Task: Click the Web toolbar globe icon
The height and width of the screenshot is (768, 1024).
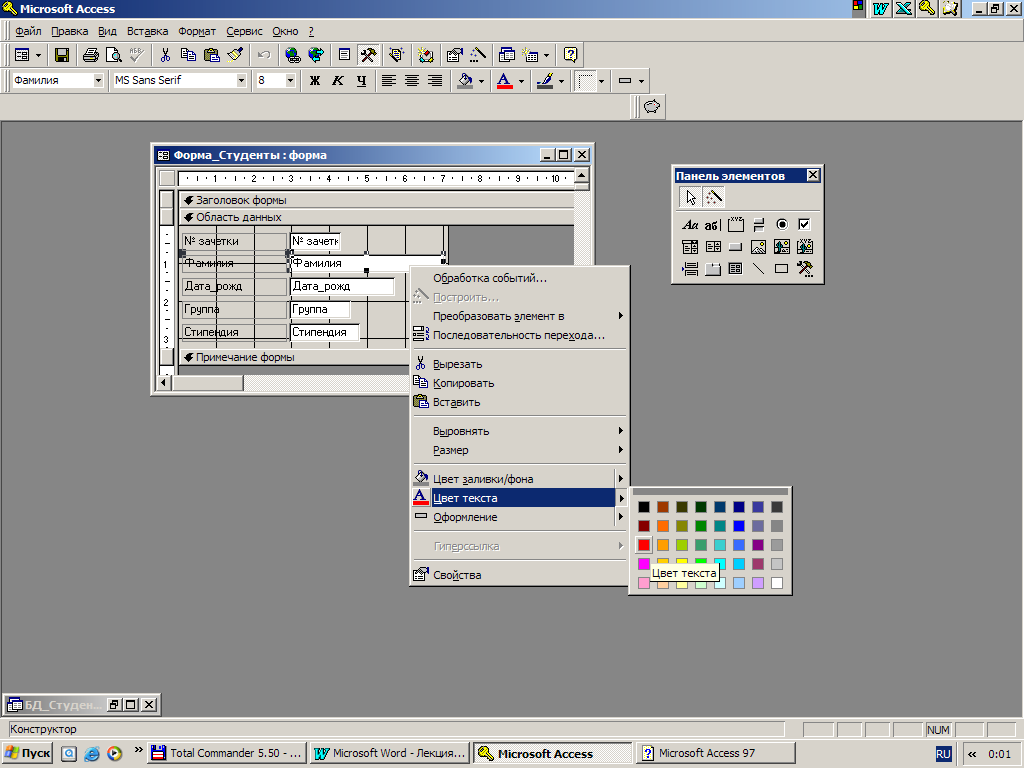Action: [316, 55]
